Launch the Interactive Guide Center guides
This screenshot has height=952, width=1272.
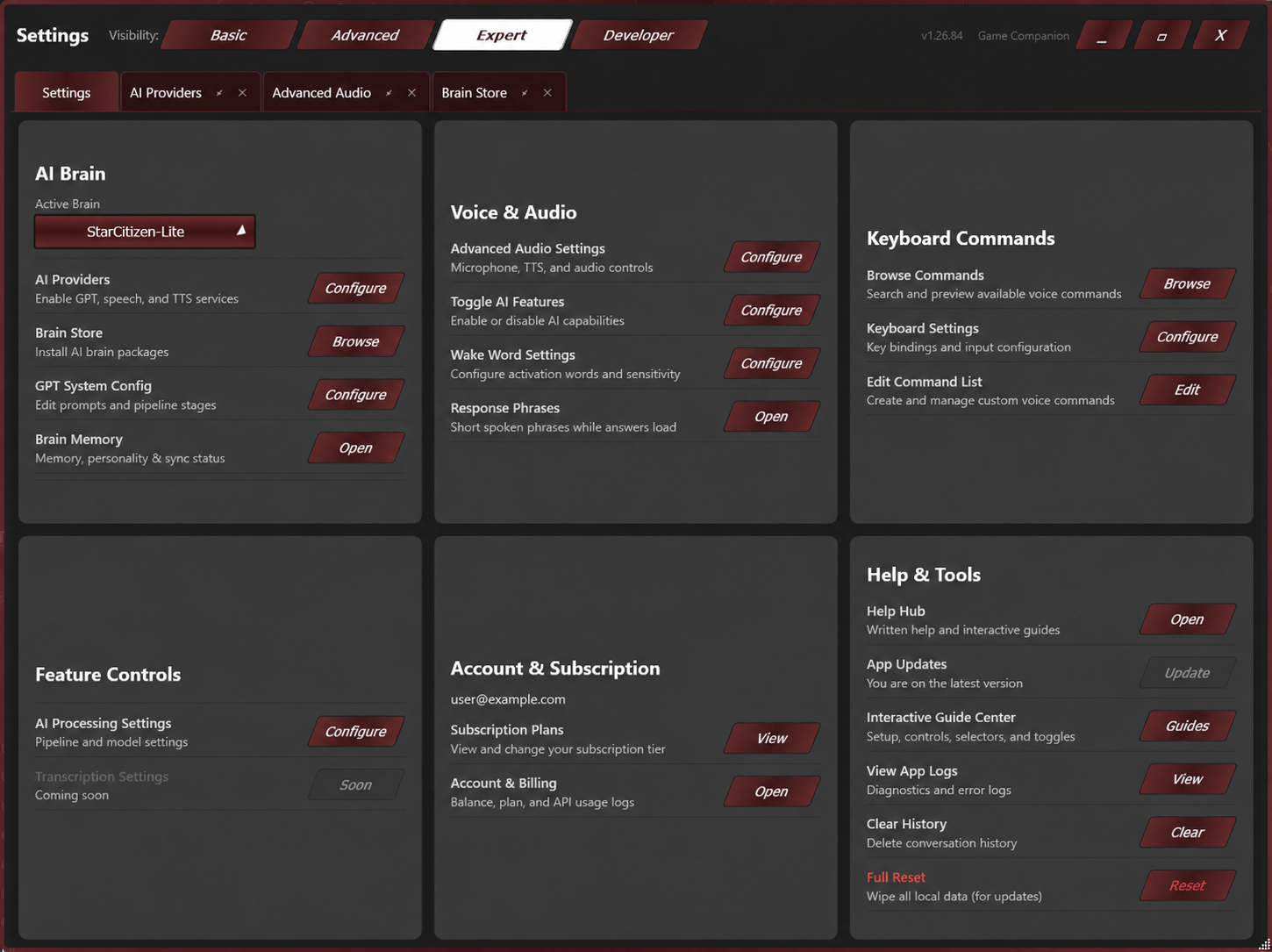[x=1187, y=726]
